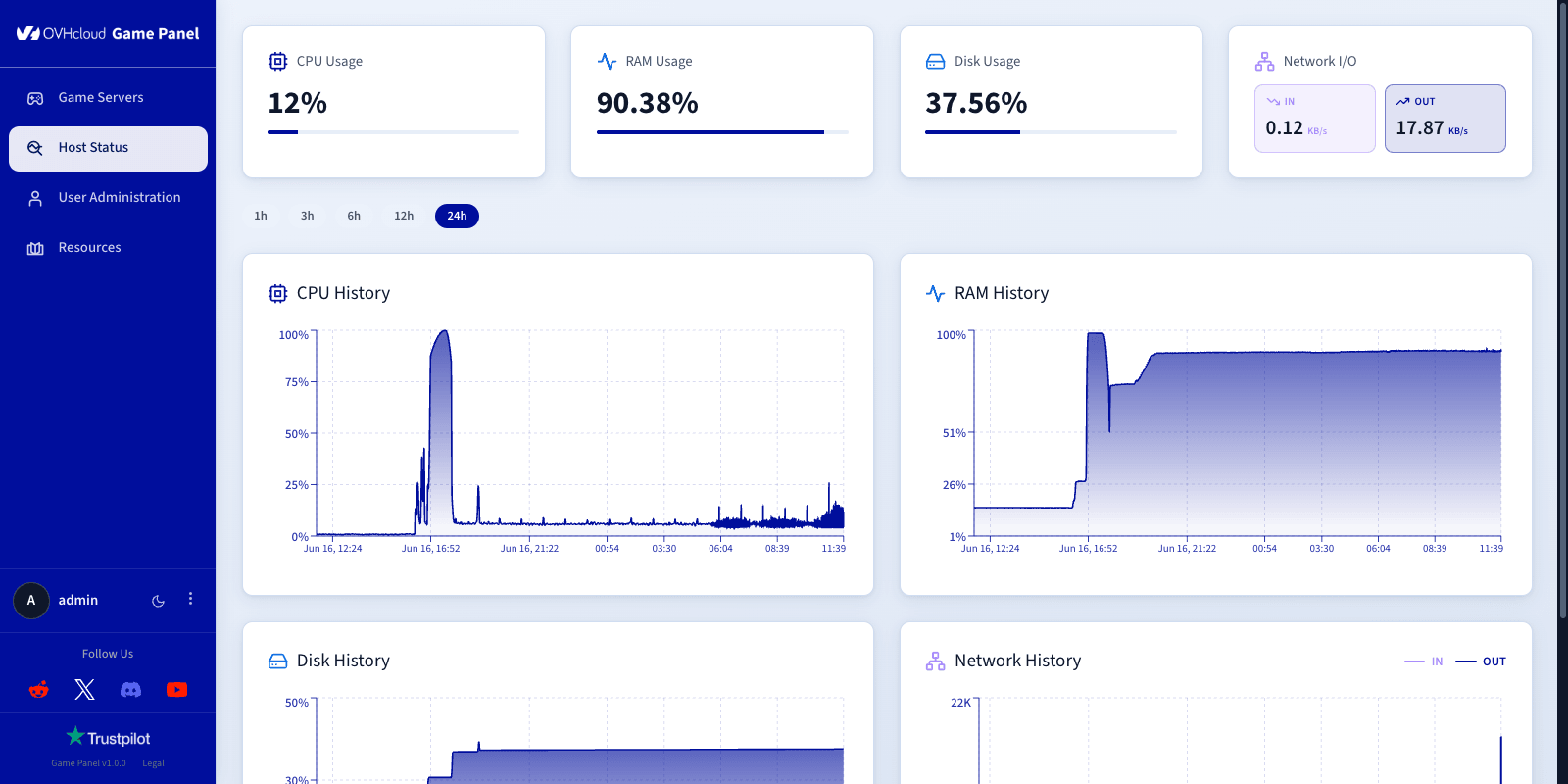This screenshot has height=784, width=1568.
Task: Select the 24h time range
Action: (457, 216)
